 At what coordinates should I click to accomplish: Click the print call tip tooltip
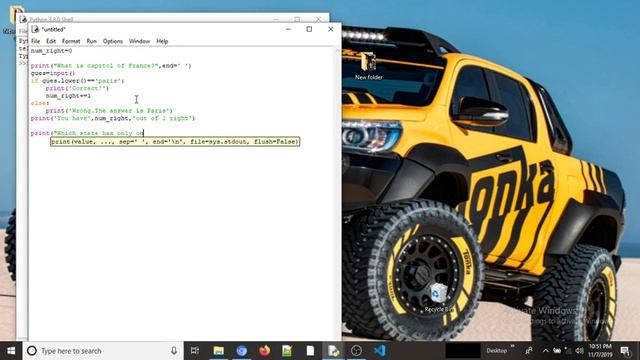[x=175, y=142]
